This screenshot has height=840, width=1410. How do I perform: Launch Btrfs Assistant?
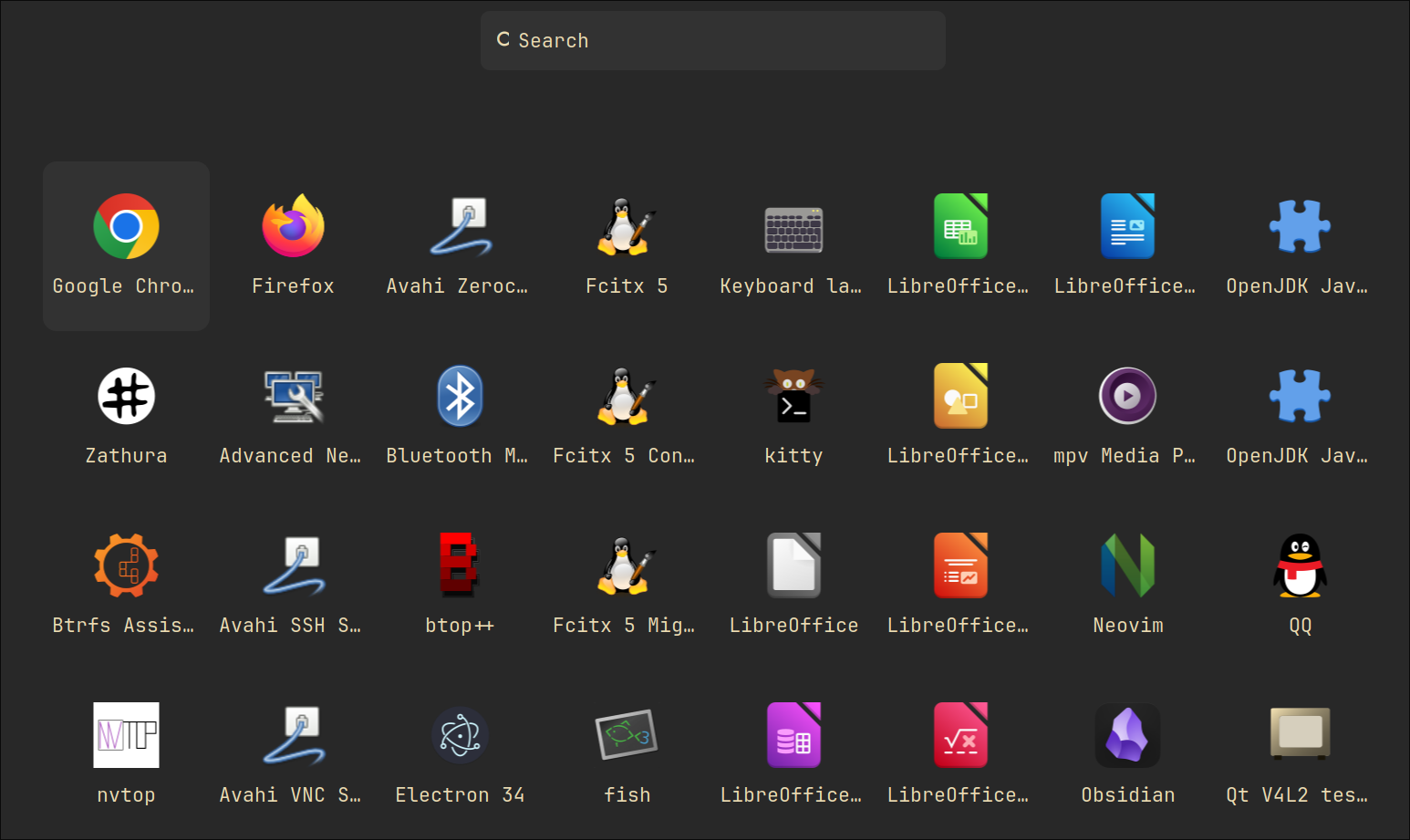[126, 586]
